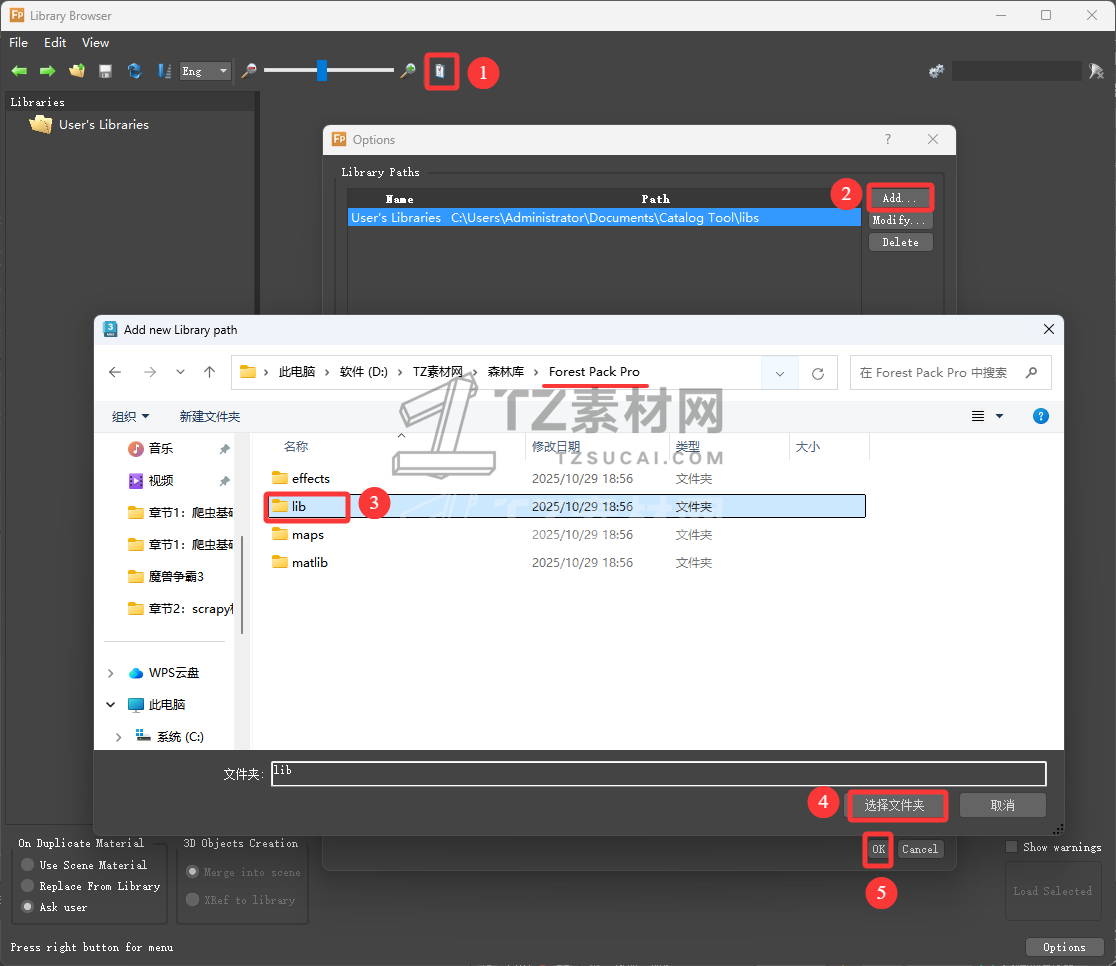Click the zoom-out magnifier icon
The width and height of the screenshot is (1116, 966).
[248, 70]
